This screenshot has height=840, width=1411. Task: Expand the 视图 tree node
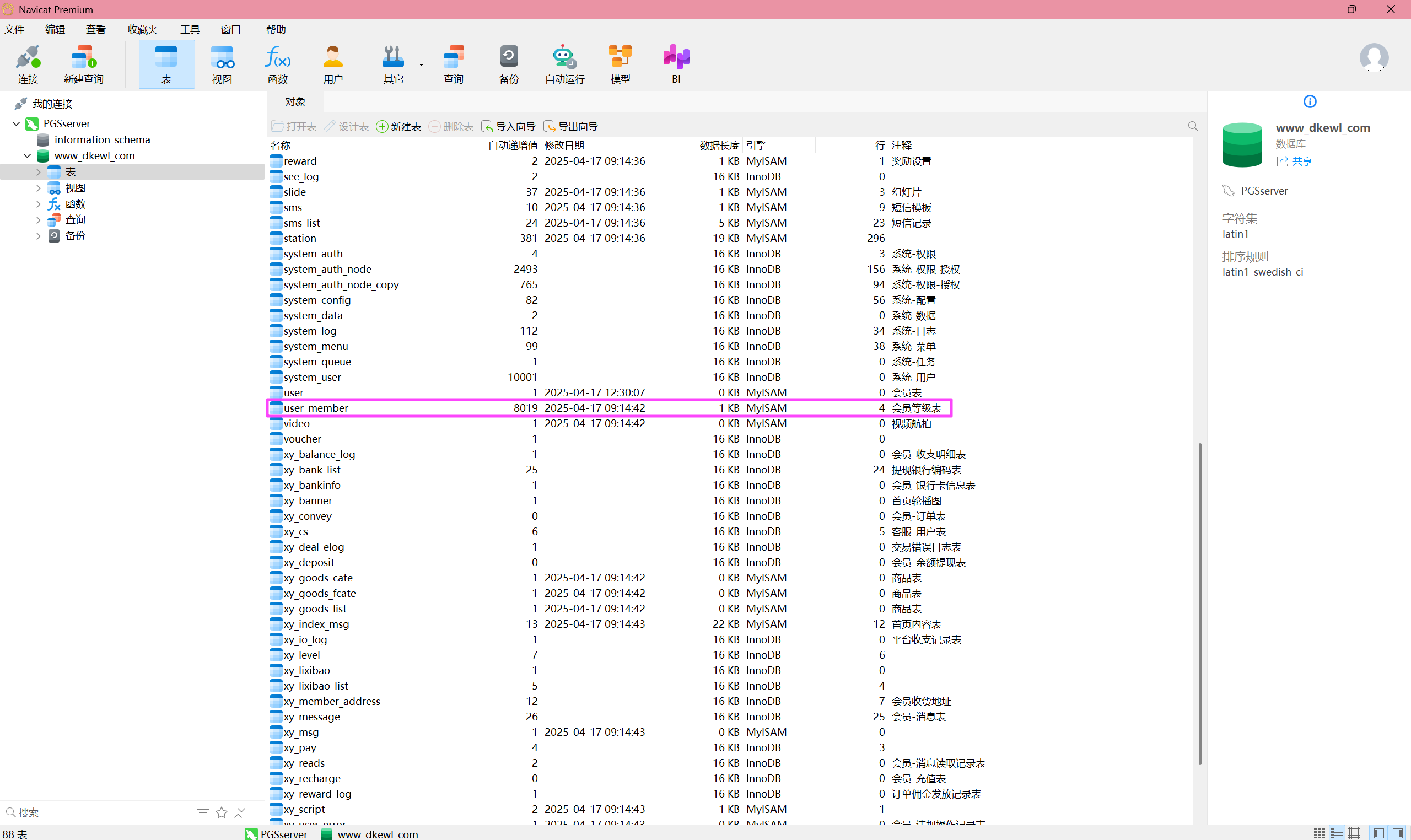tap(39, 187)
